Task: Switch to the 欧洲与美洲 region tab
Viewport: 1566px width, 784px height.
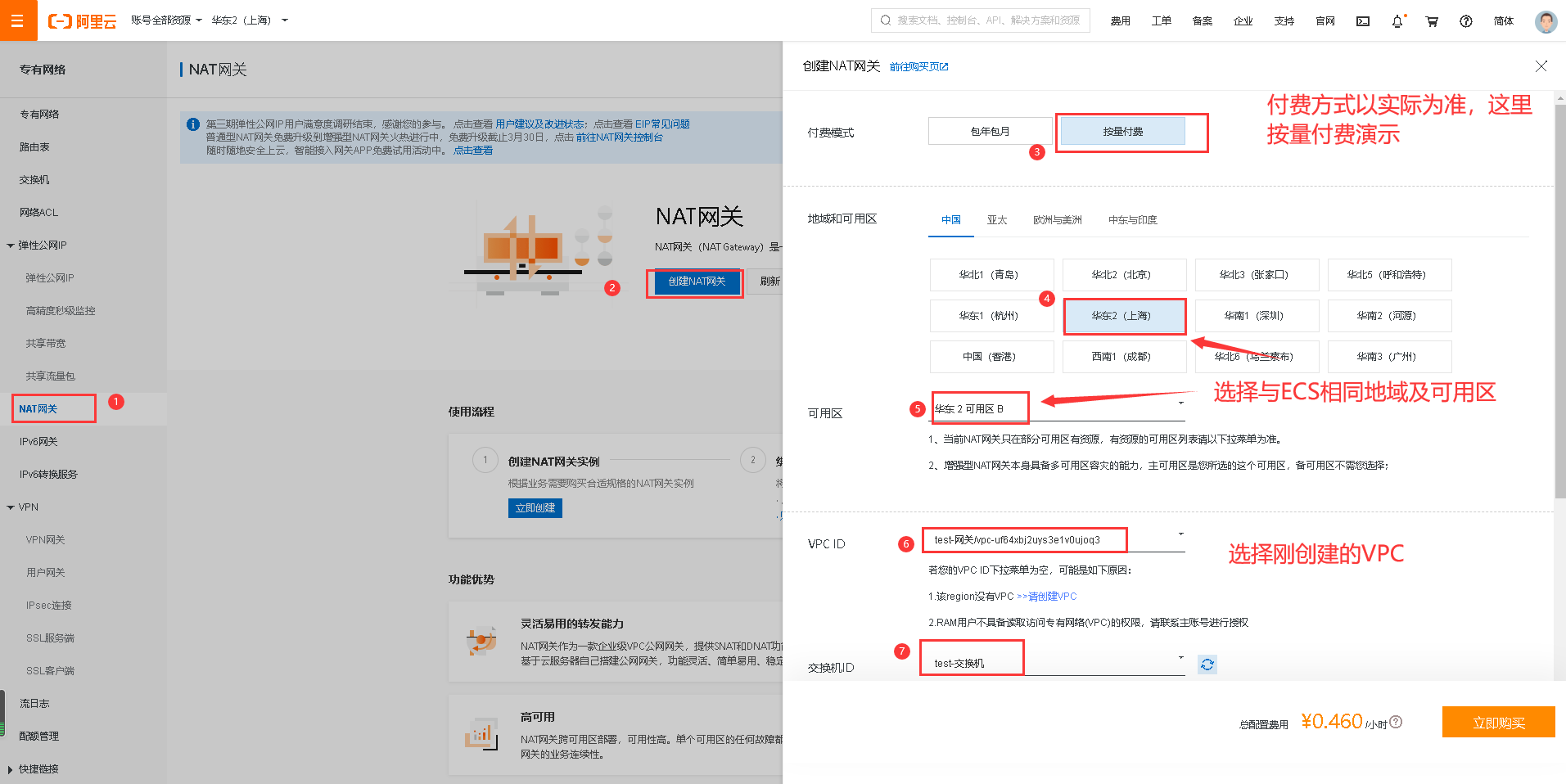Action: tap(1057, 220)
